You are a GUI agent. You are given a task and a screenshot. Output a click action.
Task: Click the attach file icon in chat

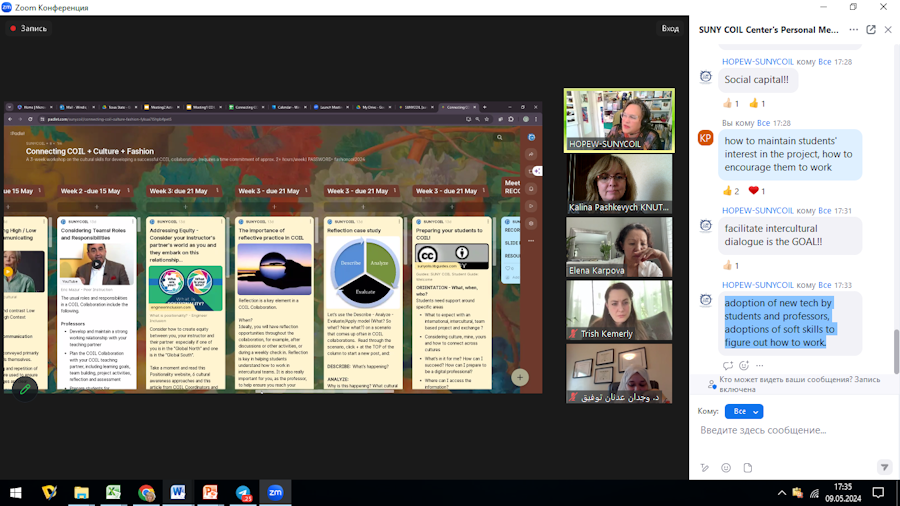(x=747, y=468)
